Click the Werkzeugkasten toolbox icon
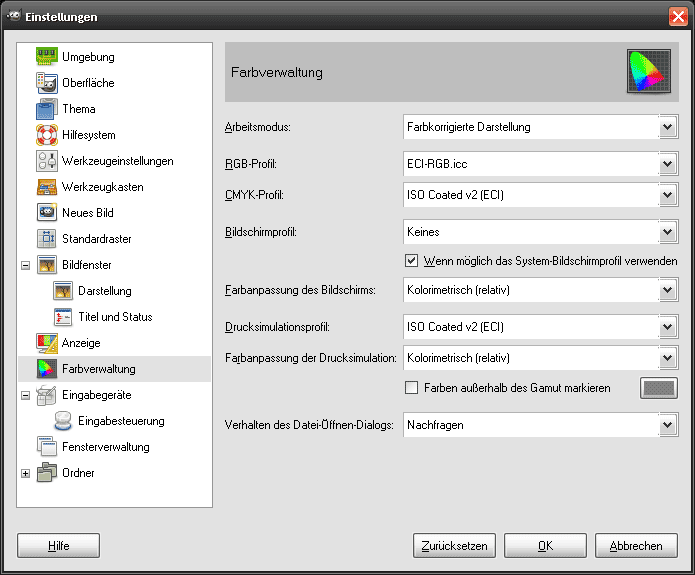The image size is (695, 575). pos(47,187)
